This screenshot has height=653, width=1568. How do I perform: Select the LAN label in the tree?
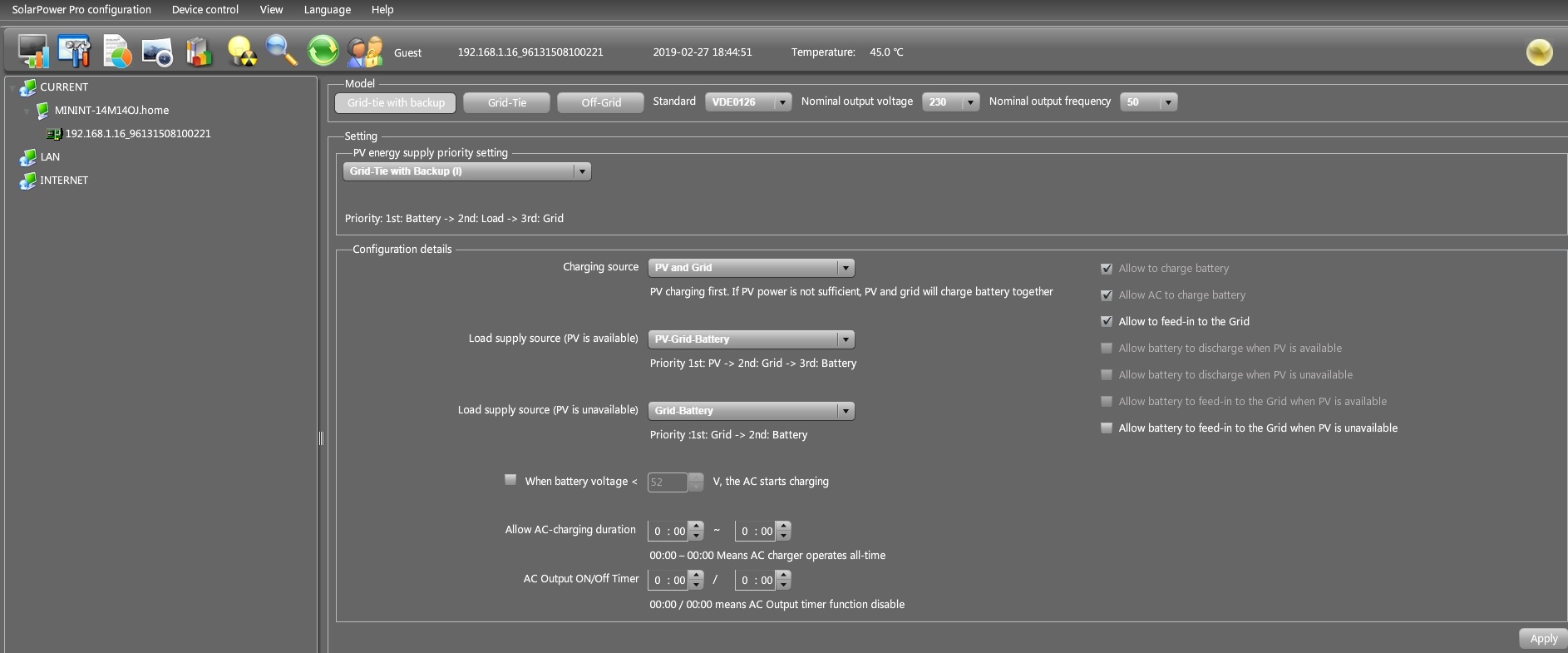coord(50,157)
